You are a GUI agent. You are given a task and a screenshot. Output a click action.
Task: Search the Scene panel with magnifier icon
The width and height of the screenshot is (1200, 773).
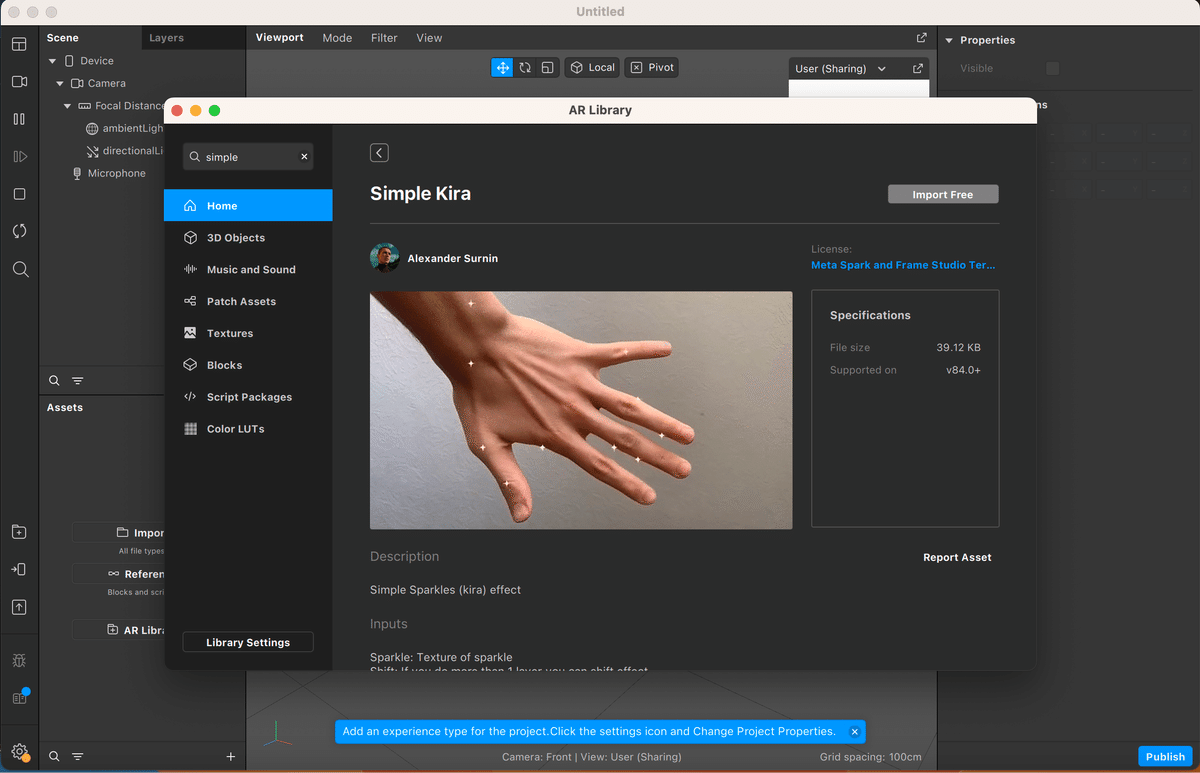pyautogui.click(x=55, y=381)
